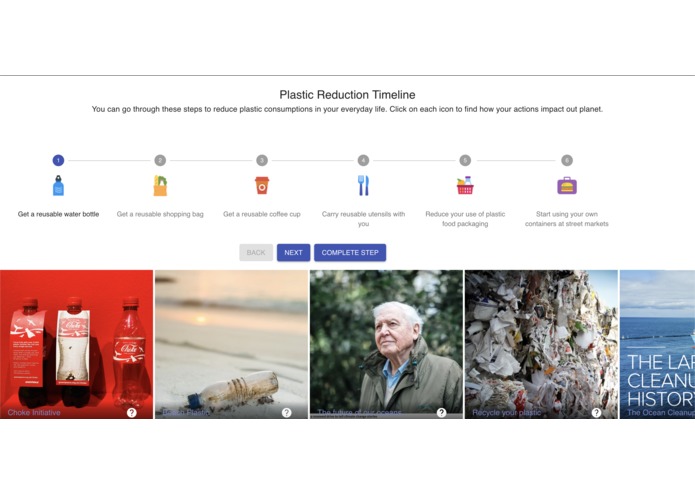
Task: Click the fork and knife utensils icon
Action: 363,186
